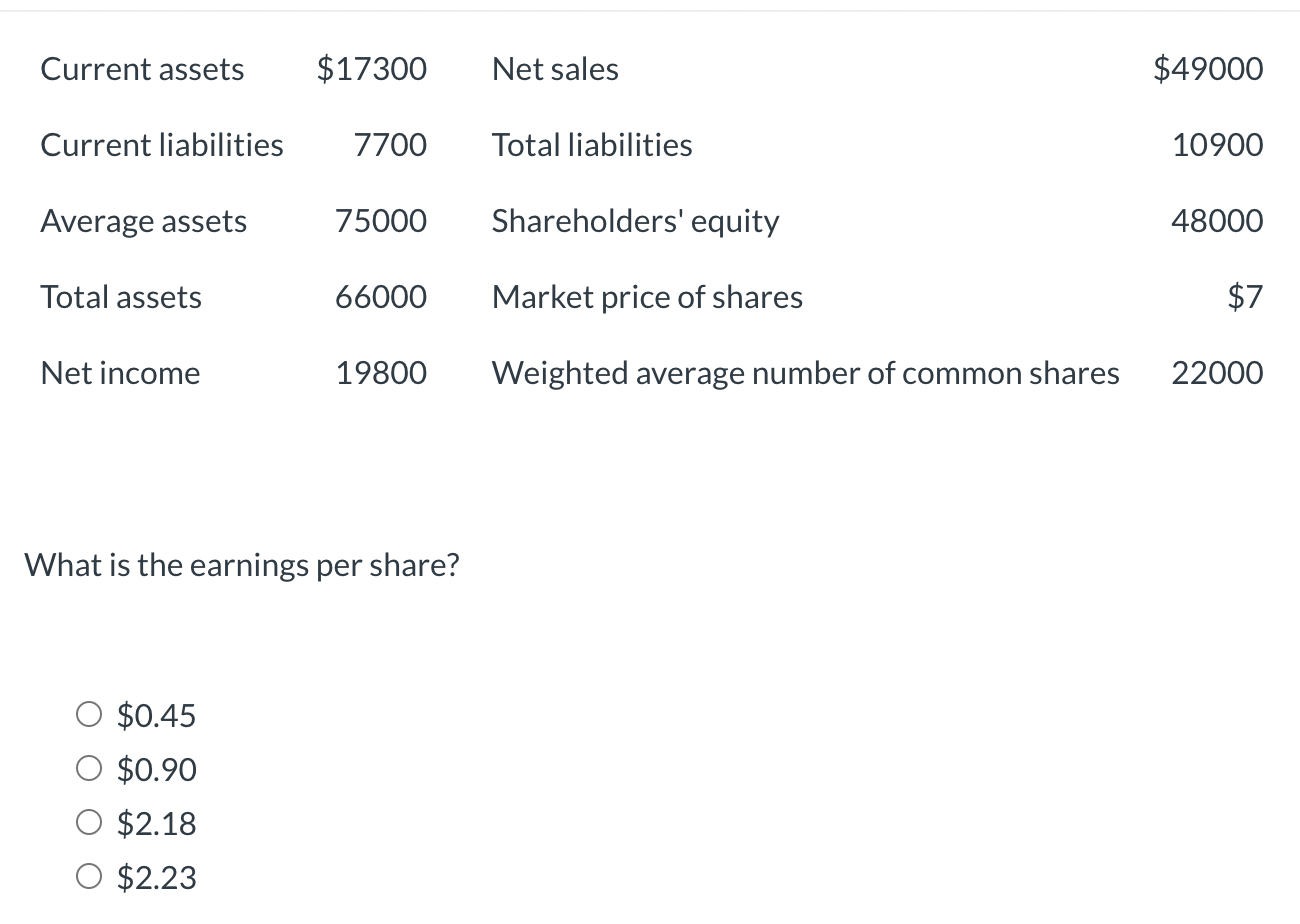This screenshot has width=1300, height=924.
Task: Click the Average assets value 75000
Action: point(381,221)
